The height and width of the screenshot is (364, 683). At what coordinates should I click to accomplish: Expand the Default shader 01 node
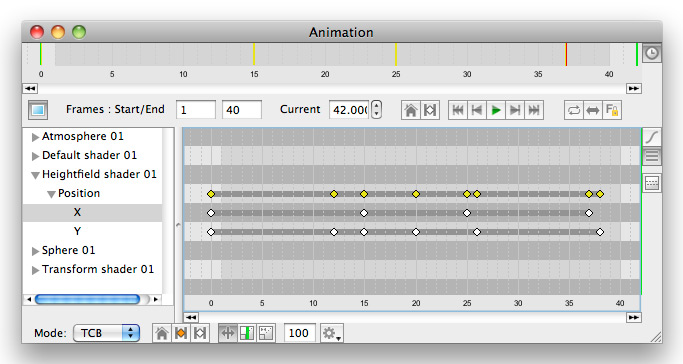click(x=35, y=156)
